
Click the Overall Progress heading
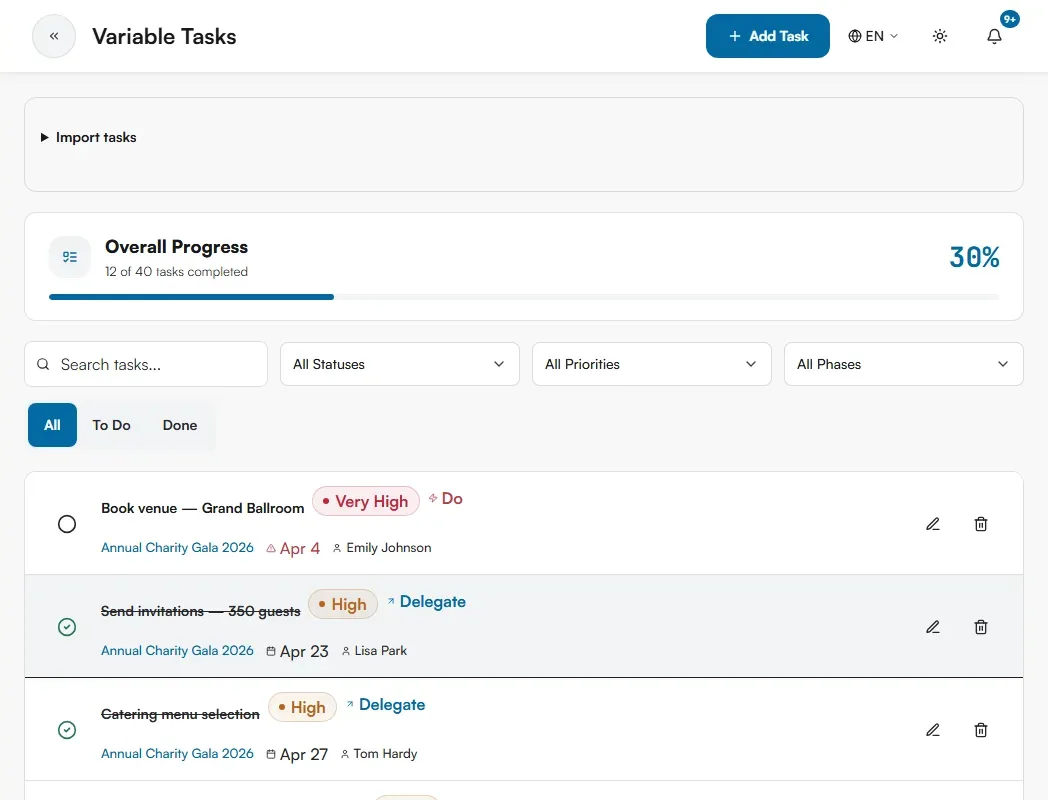click(x=176, y=247)
